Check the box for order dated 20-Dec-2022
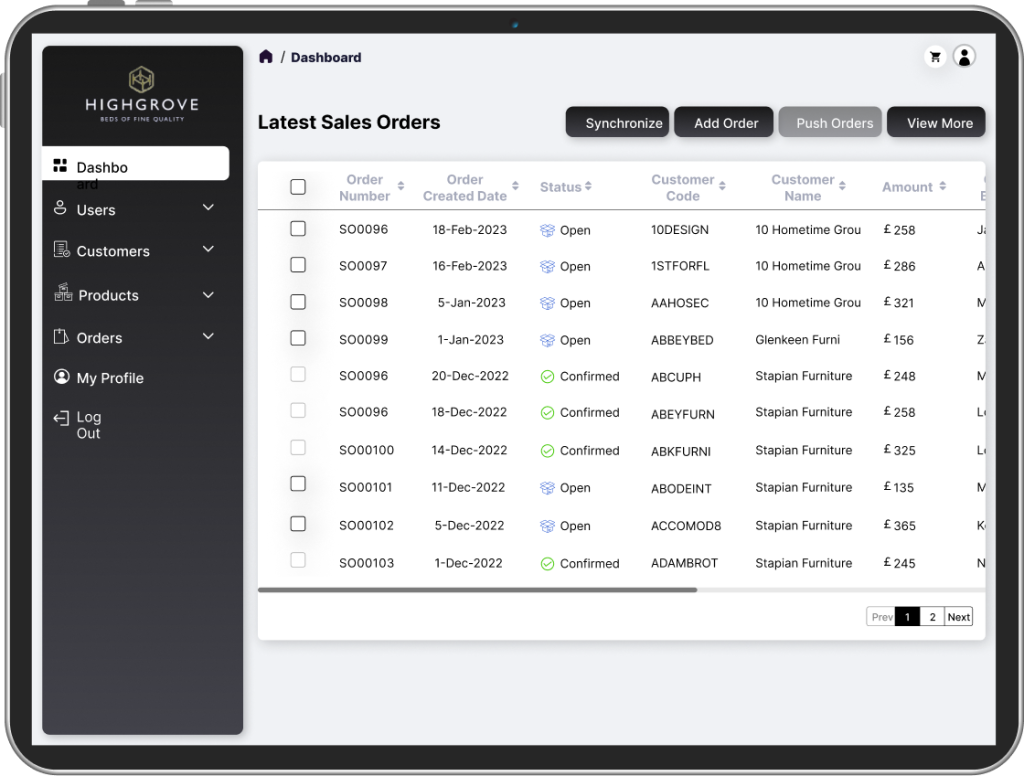1024x776 pixels. [298, 374]
